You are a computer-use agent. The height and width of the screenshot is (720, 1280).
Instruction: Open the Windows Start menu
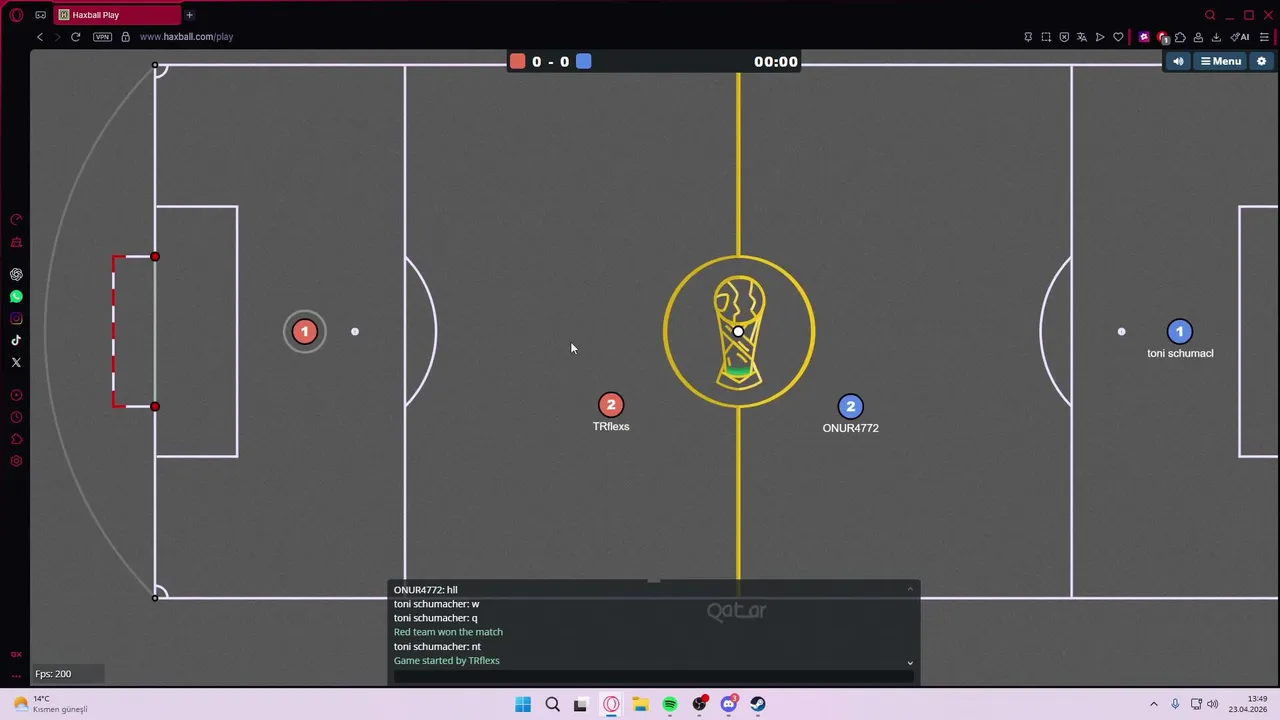click(x=523, y=704)
